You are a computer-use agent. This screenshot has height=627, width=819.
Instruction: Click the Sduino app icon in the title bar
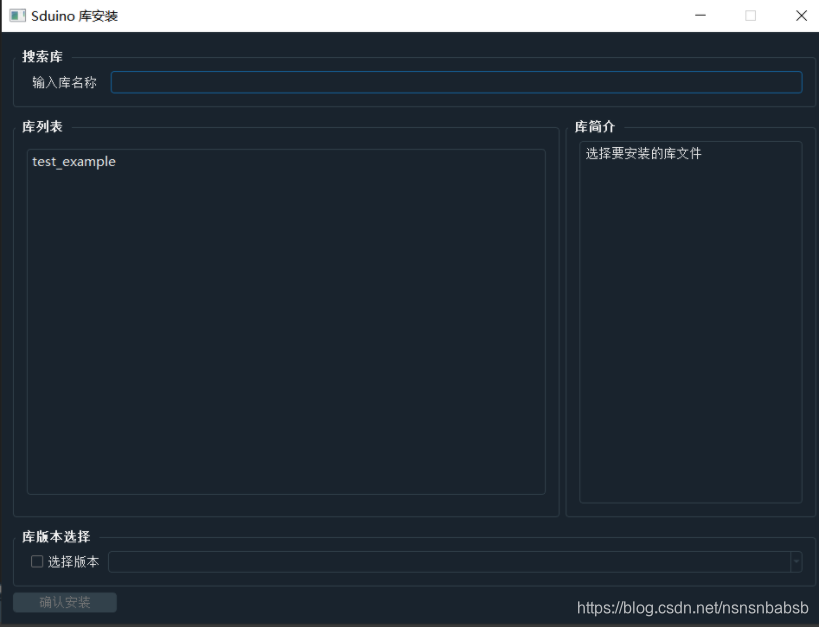pyautogui.click(x=15, y=15)
